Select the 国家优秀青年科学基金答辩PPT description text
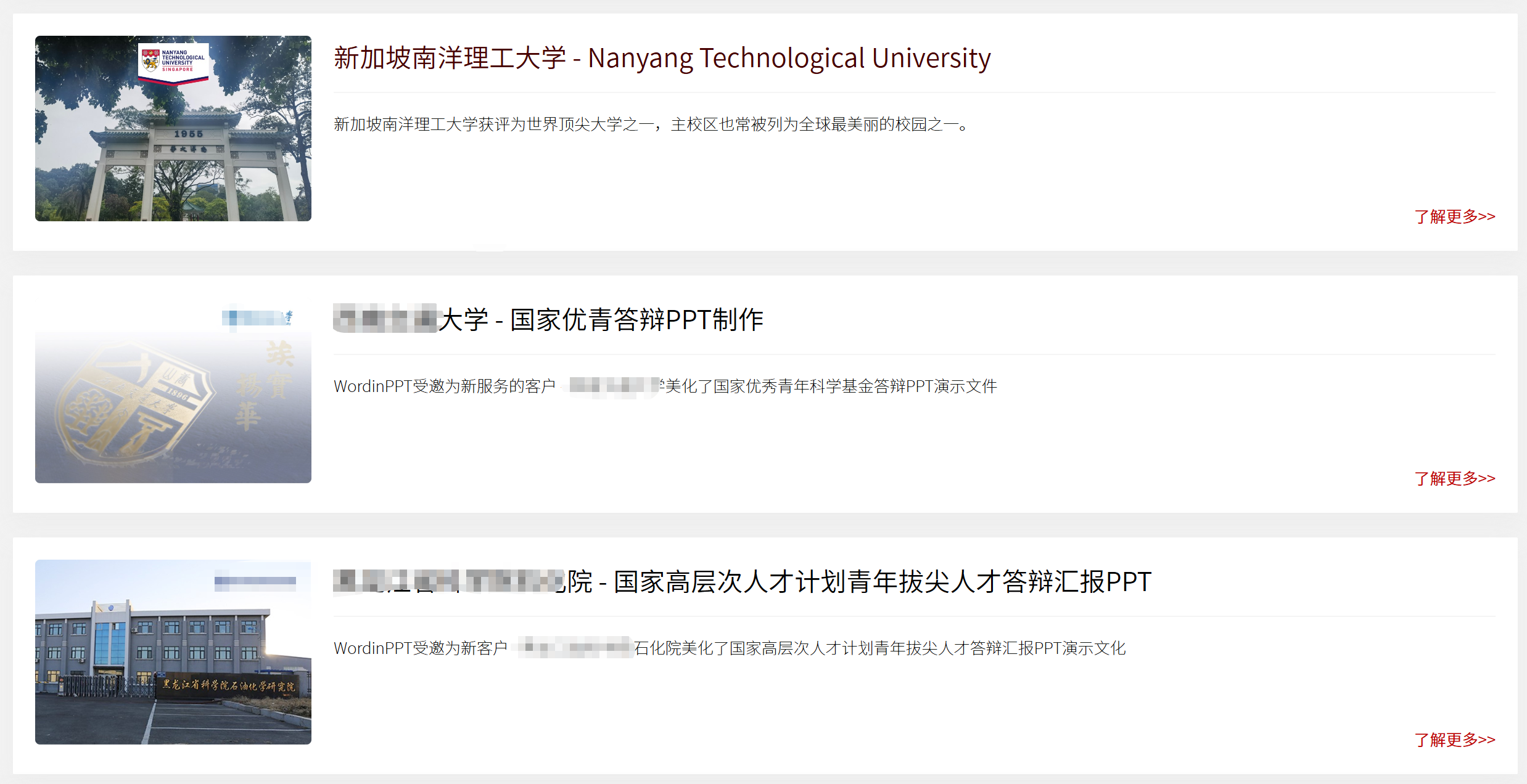1527x784 pixels. click(x=665, y=386)
